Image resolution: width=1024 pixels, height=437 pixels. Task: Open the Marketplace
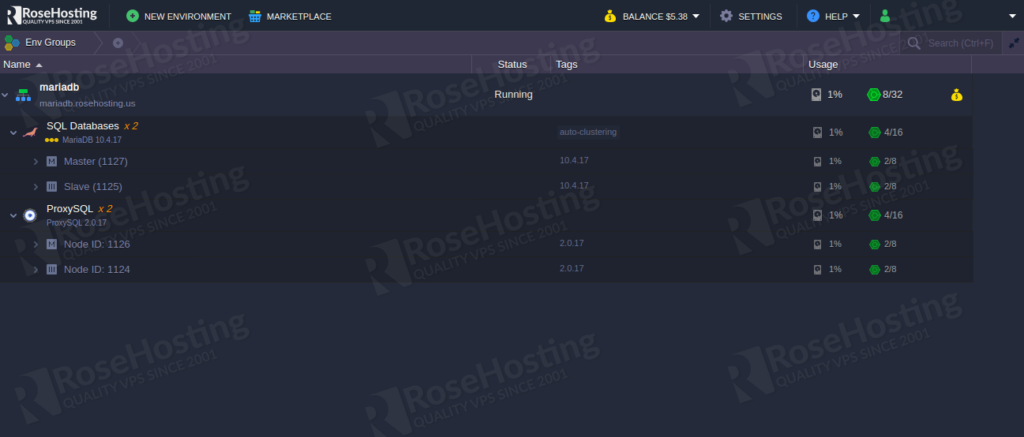point(289,16)
